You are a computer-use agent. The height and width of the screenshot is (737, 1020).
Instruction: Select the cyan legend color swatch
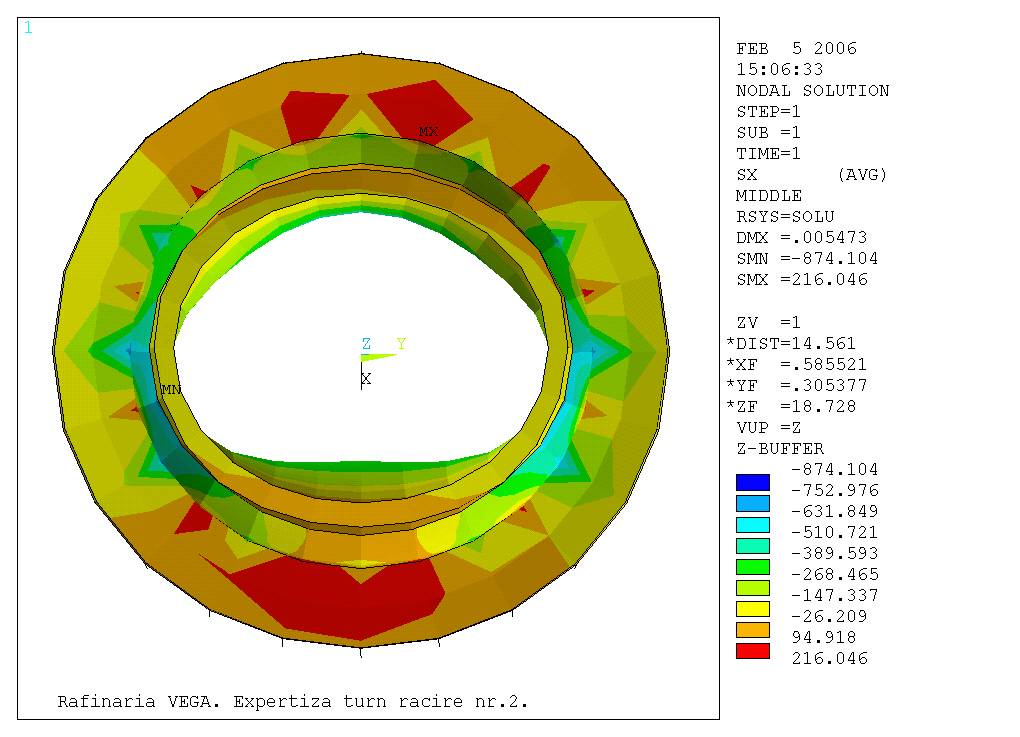753,524
